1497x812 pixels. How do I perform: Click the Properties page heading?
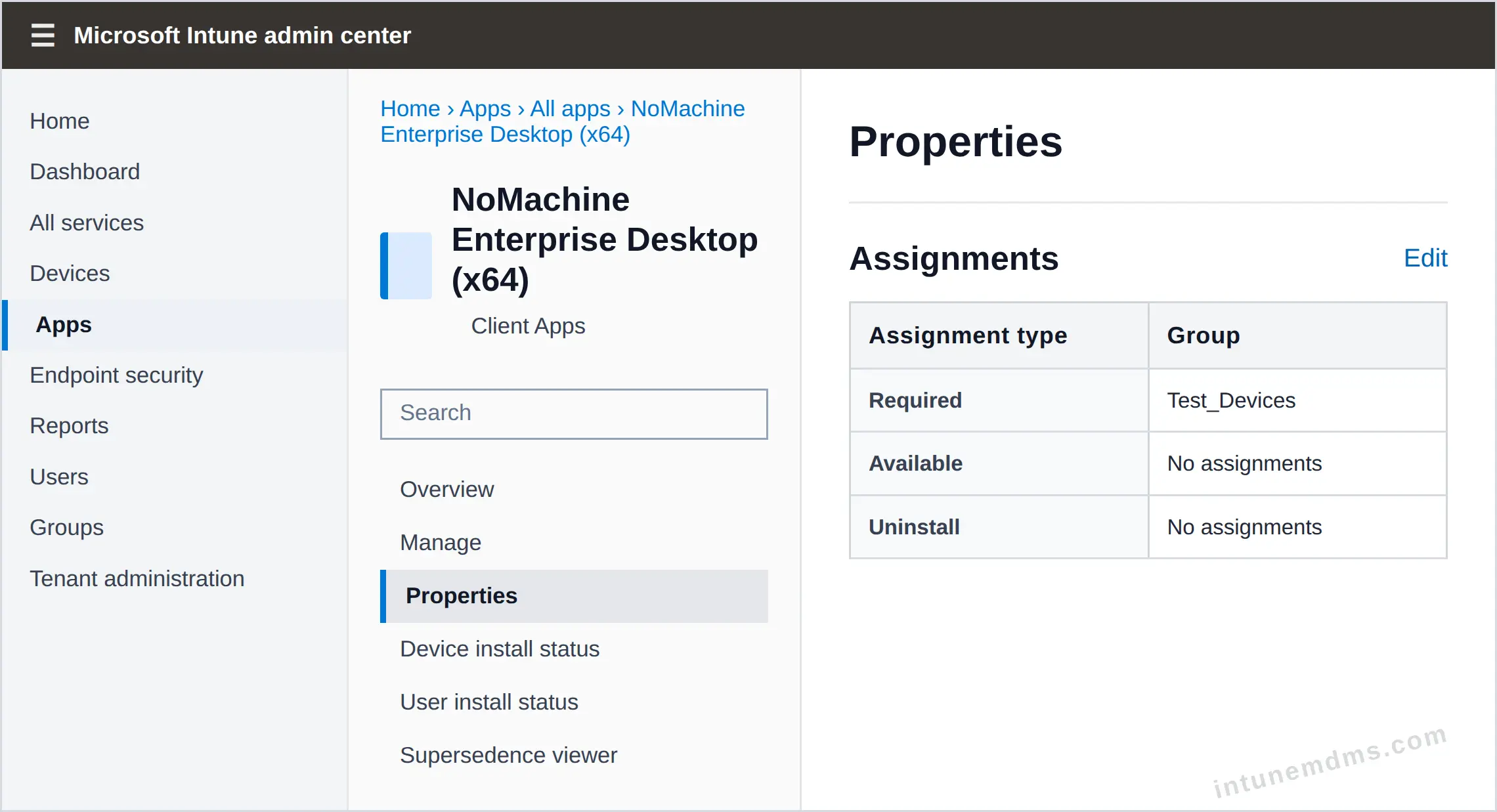[x=956, y=141]
